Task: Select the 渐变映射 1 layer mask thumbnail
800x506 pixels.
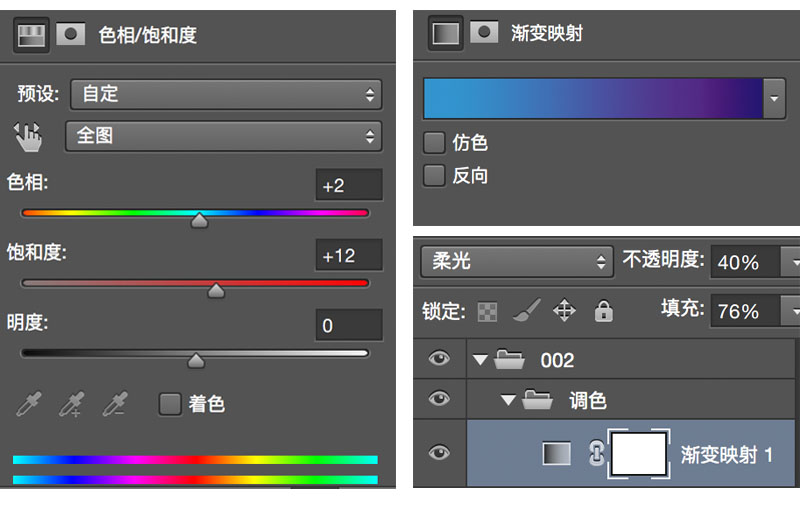Action: point(639,453)
